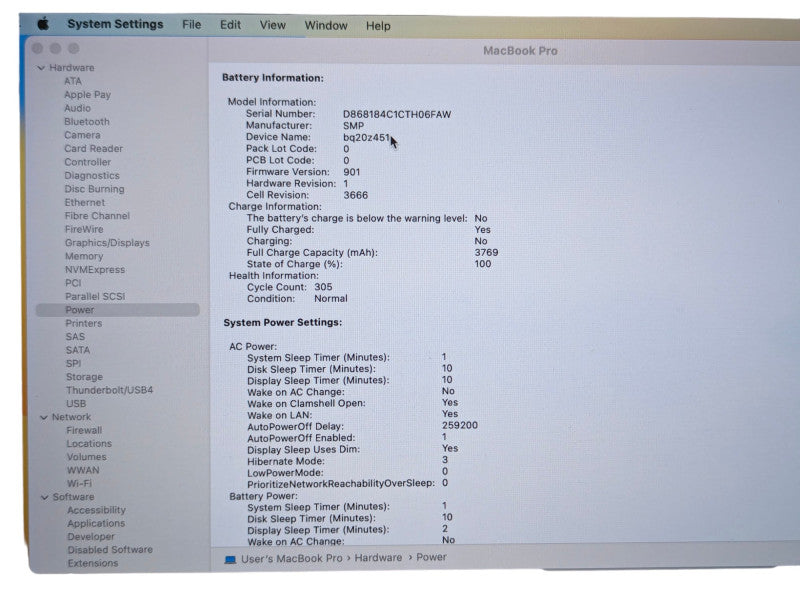The image size is (800, 602).
Task: Click the MacBook Pro window title
Action: [520, 51]
